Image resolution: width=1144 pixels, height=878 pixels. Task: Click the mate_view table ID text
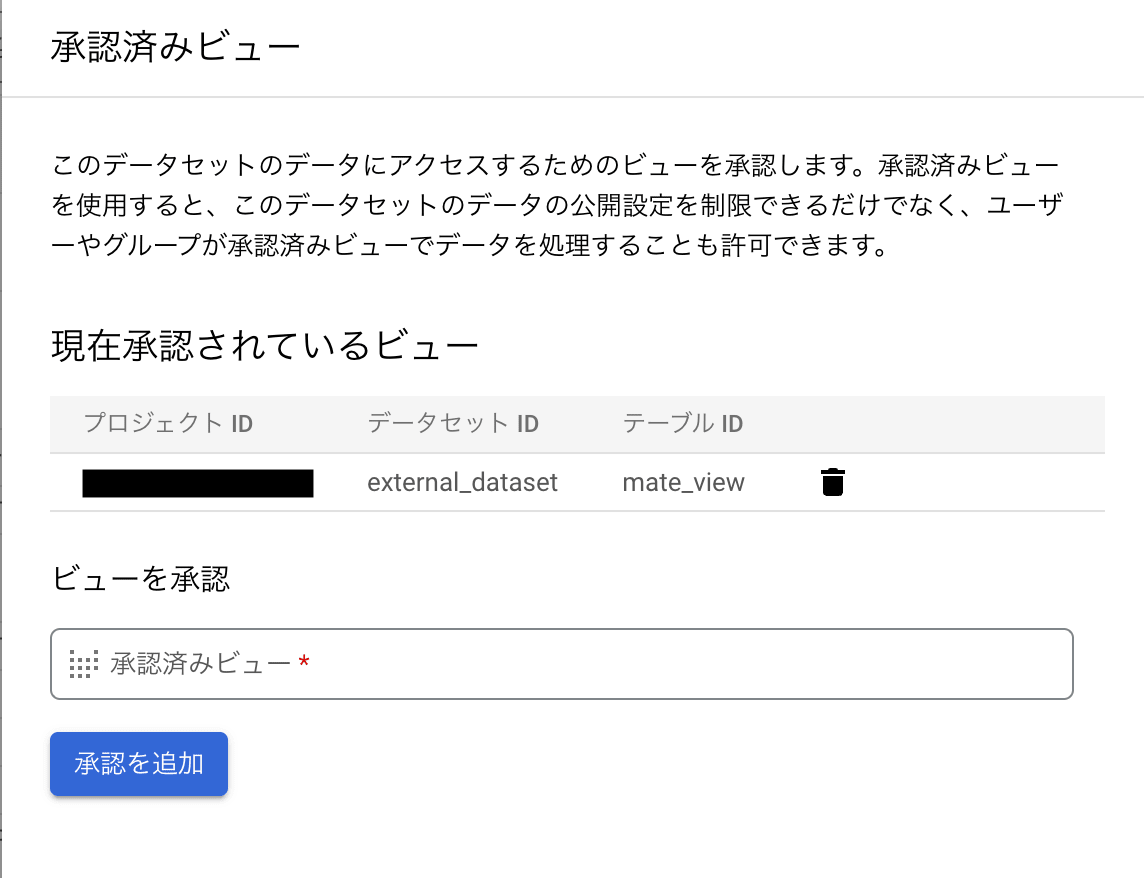click(x=683, y=482)
